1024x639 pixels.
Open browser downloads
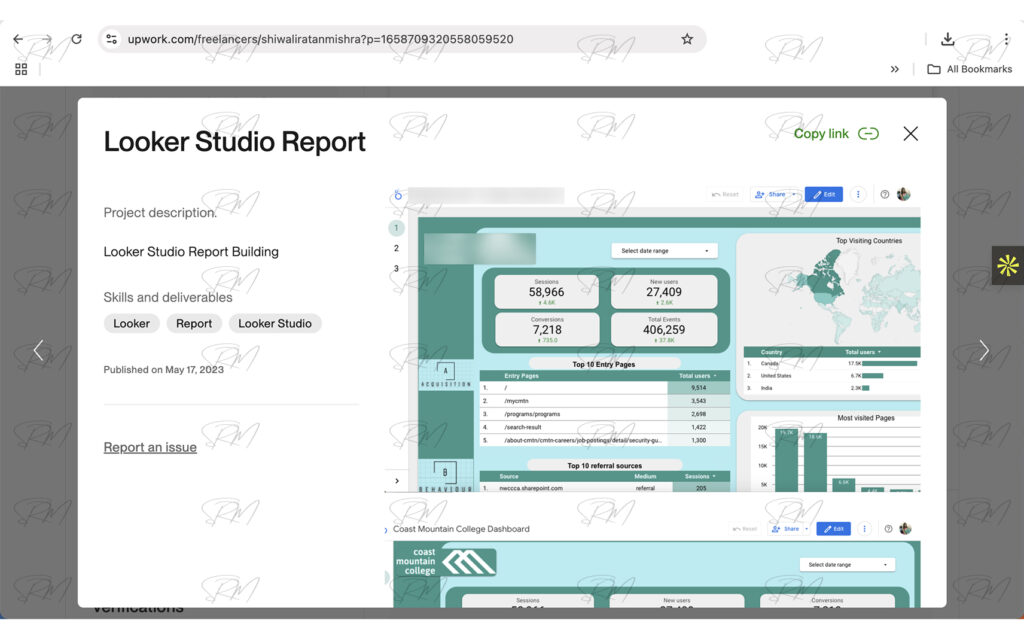click(947, 39)
